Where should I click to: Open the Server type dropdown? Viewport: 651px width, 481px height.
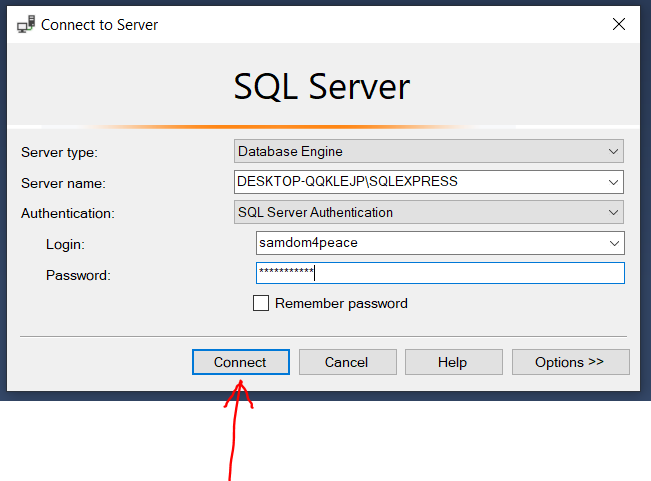point(428,151)
